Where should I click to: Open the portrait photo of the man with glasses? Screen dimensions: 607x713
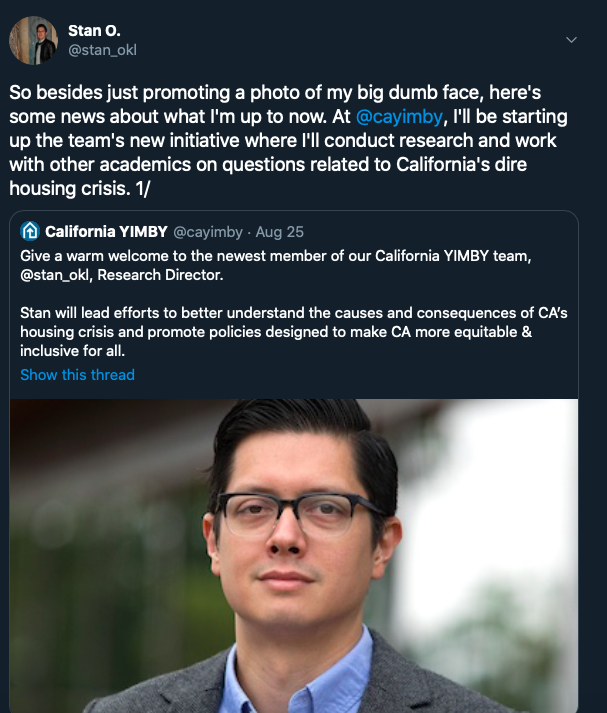[300, 560]
